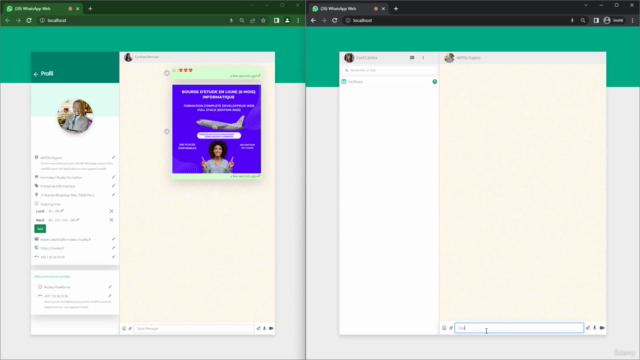Start video call in right window
The height and width of the screenshot is (360, 640).
(x=602, y=328)
